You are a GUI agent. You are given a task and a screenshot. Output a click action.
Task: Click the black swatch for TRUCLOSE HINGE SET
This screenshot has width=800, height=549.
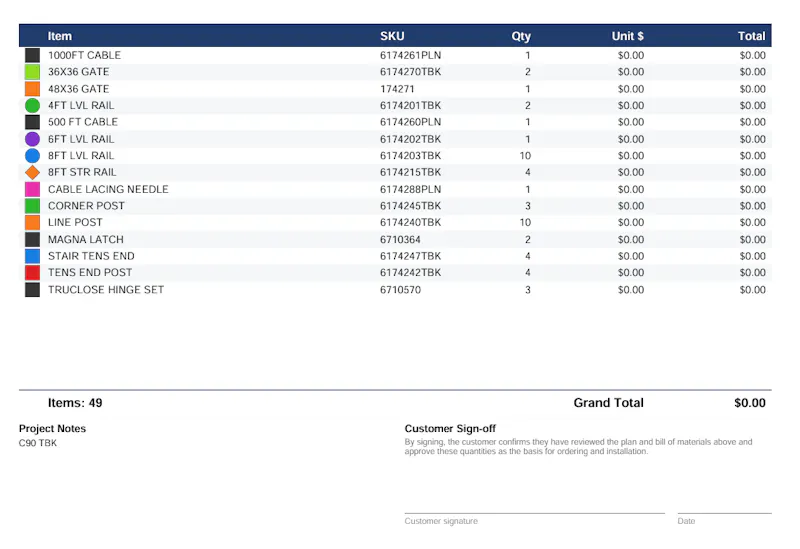tap(32, 290)
